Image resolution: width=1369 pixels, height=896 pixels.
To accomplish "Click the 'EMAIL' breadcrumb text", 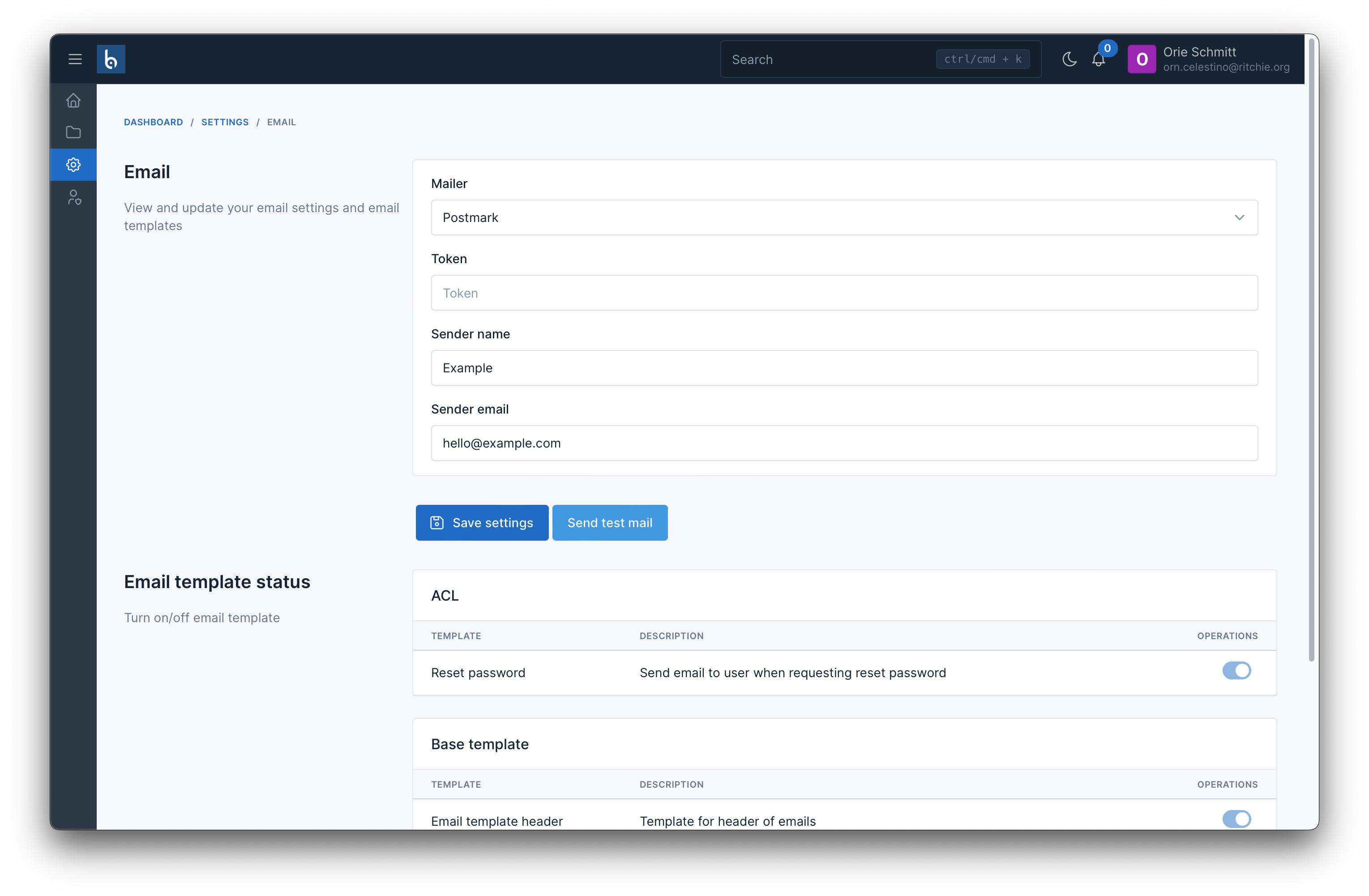I will (x=281, y=122).
